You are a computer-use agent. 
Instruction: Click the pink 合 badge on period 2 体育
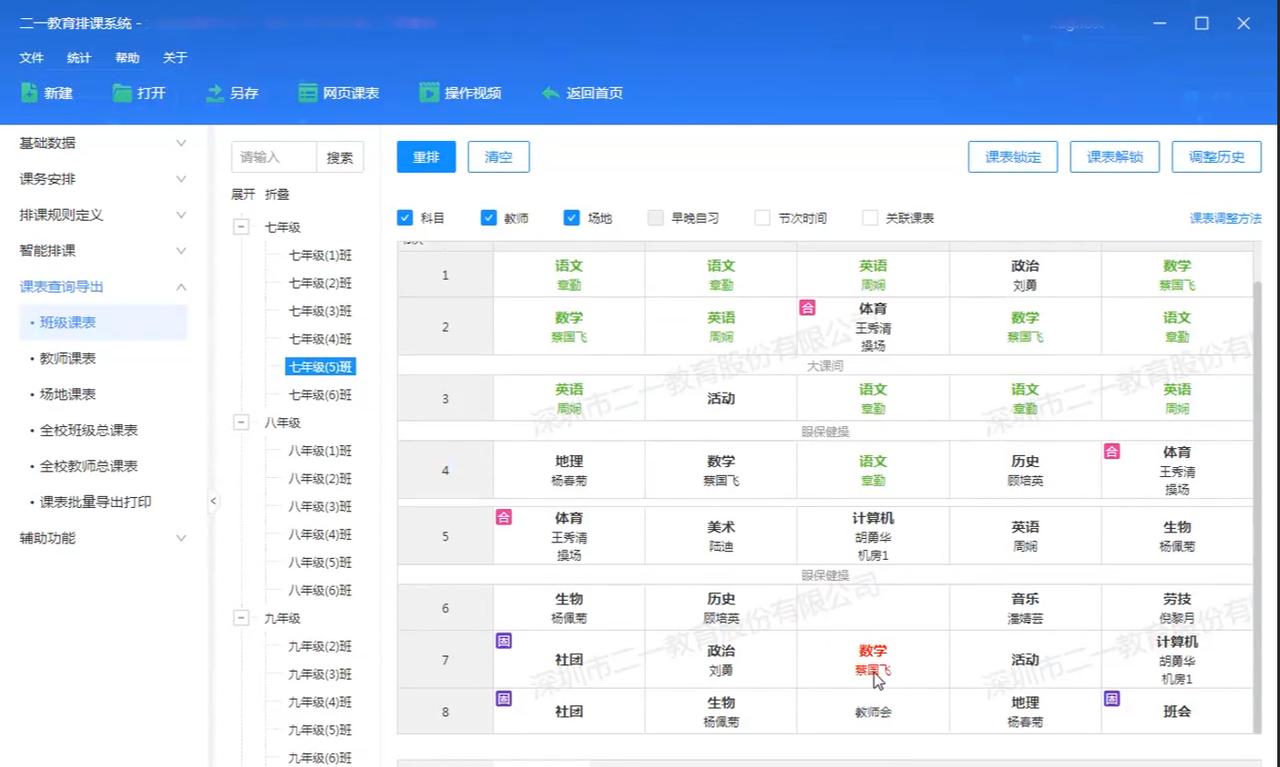click(x=807, y=308)
